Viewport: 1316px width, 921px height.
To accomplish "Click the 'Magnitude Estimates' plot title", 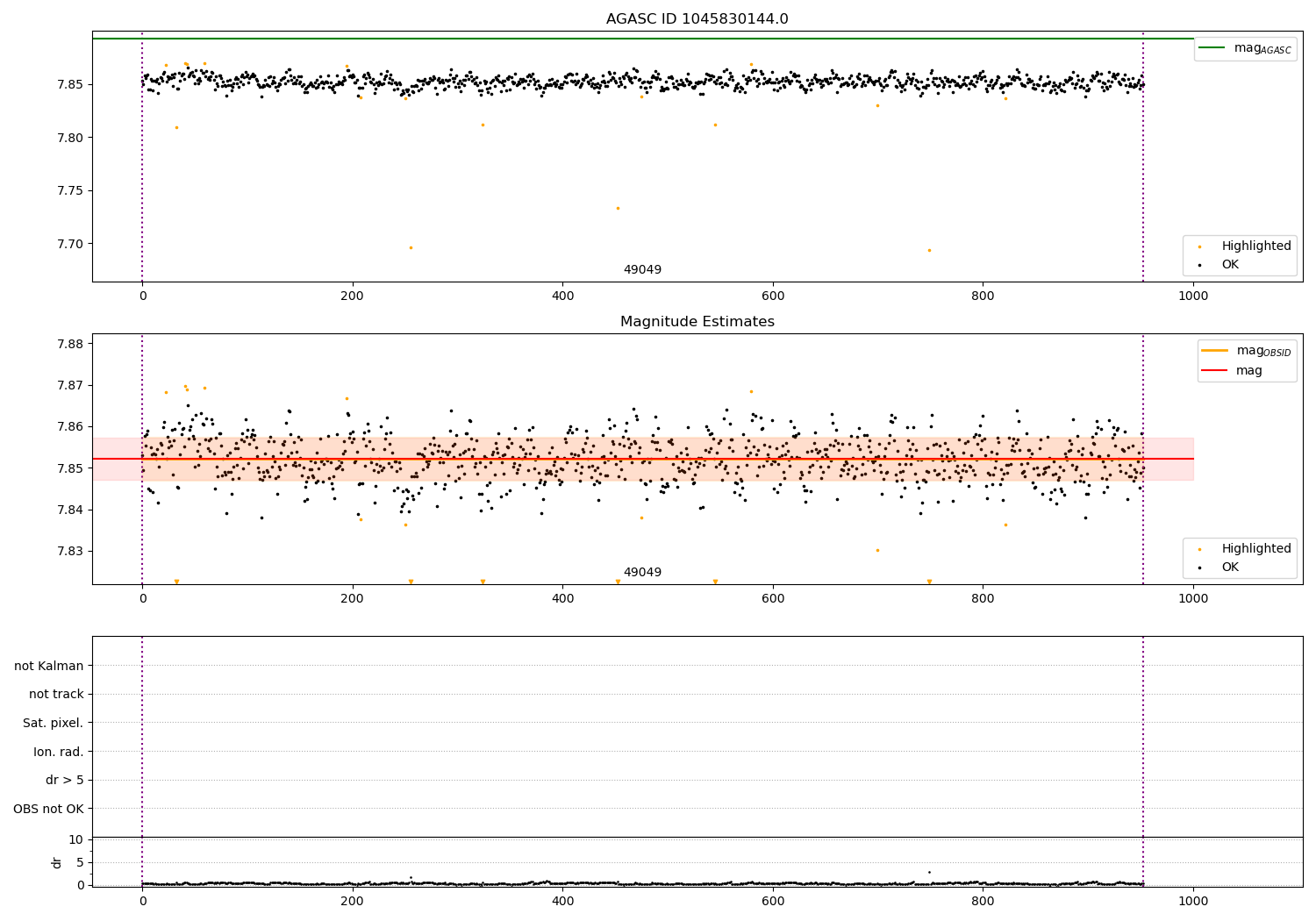I will (x=697, y=322).
